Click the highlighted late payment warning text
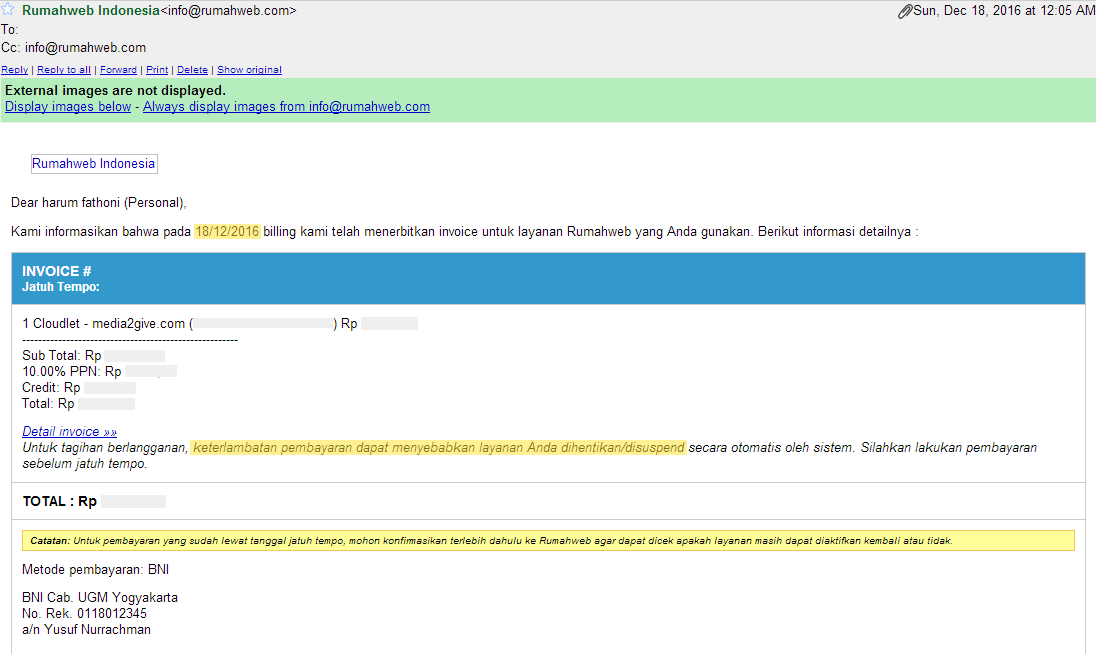The width and height of the screenshot is (1096, 654). tap(439, 448)
